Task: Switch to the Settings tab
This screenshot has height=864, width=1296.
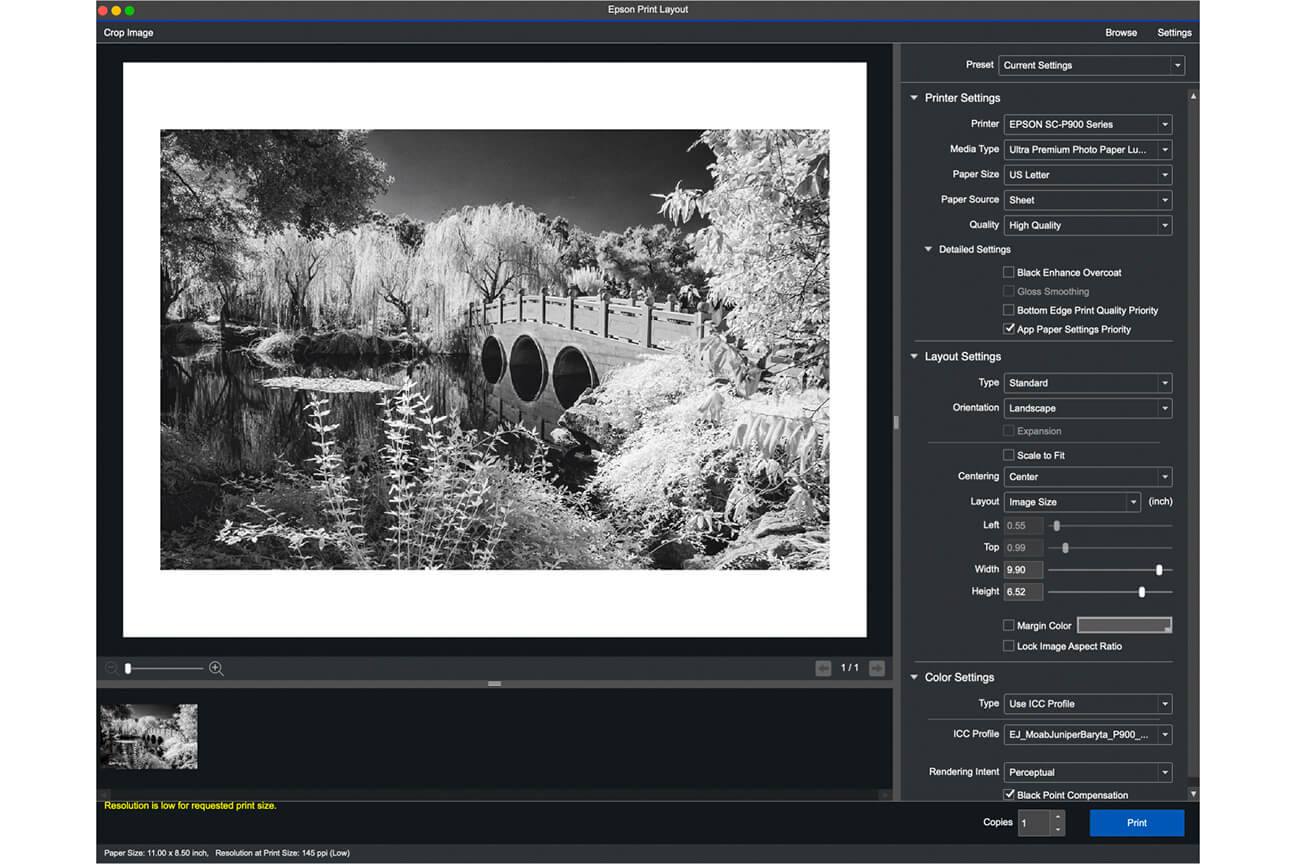Action: 1174,33
